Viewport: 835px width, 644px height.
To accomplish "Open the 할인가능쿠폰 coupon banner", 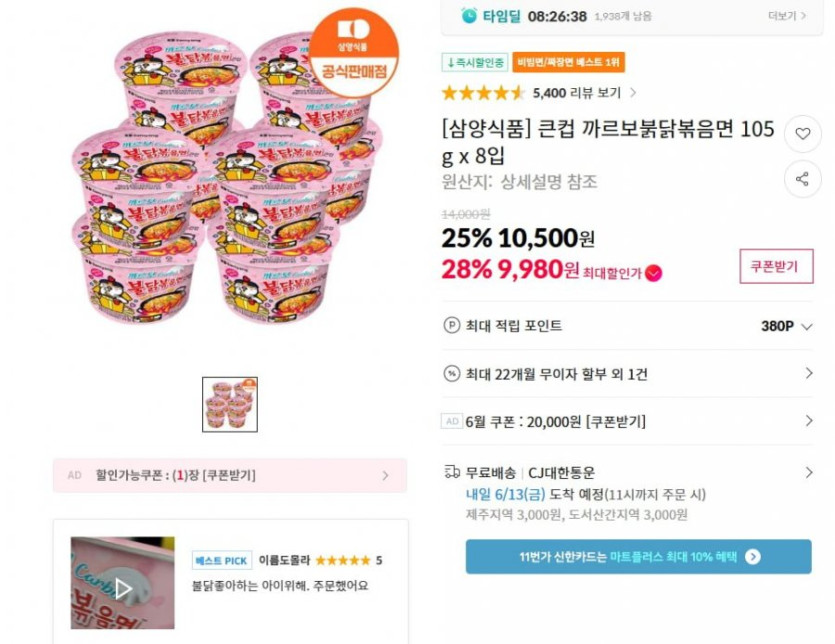I will 230,476.
